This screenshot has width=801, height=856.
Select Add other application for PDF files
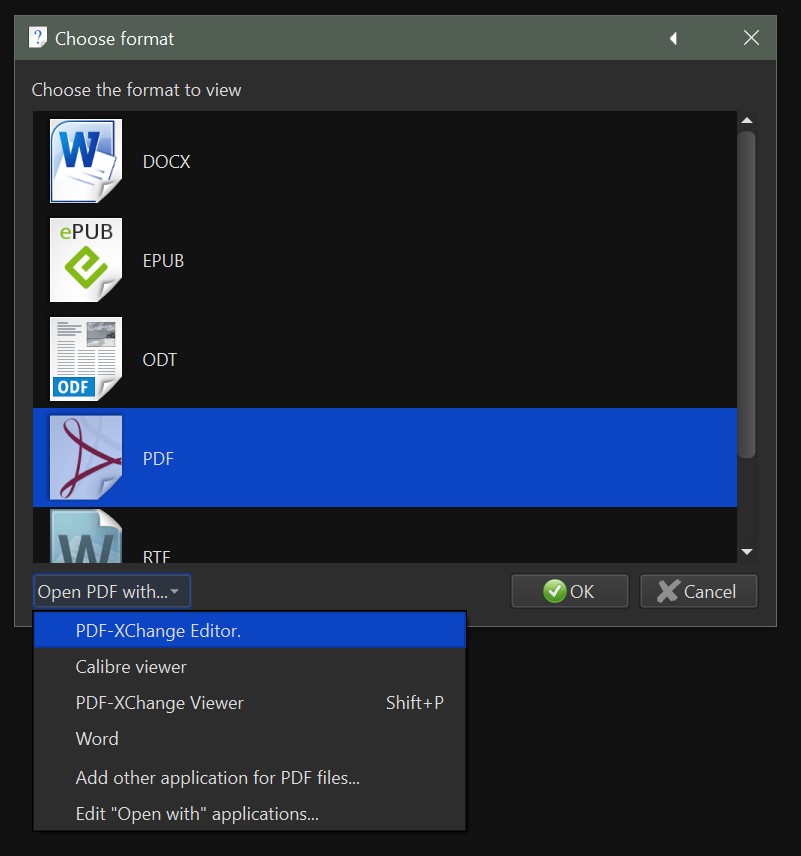[250, 777]
